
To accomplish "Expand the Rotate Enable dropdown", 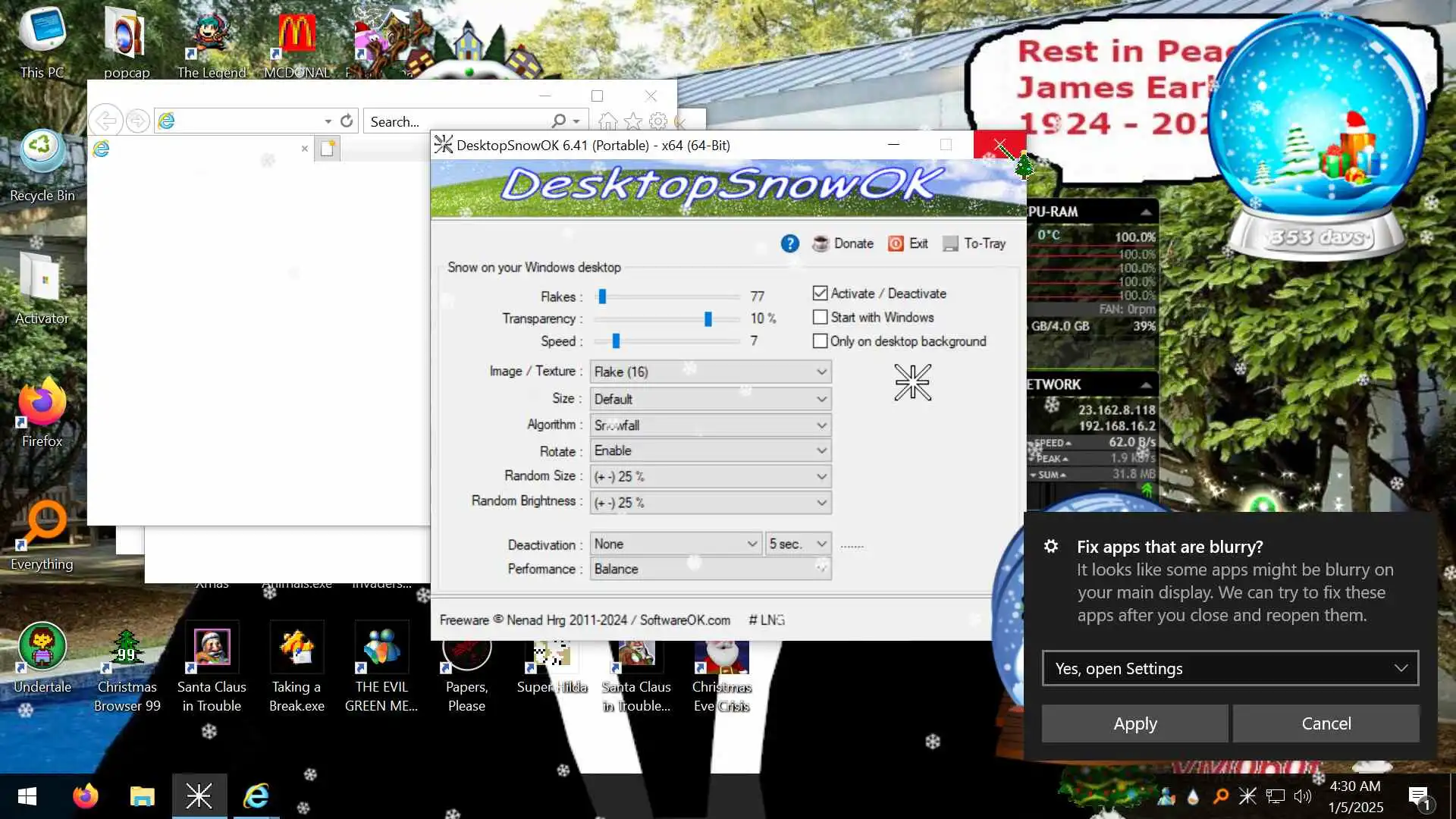I will click(x=710, y=450).
